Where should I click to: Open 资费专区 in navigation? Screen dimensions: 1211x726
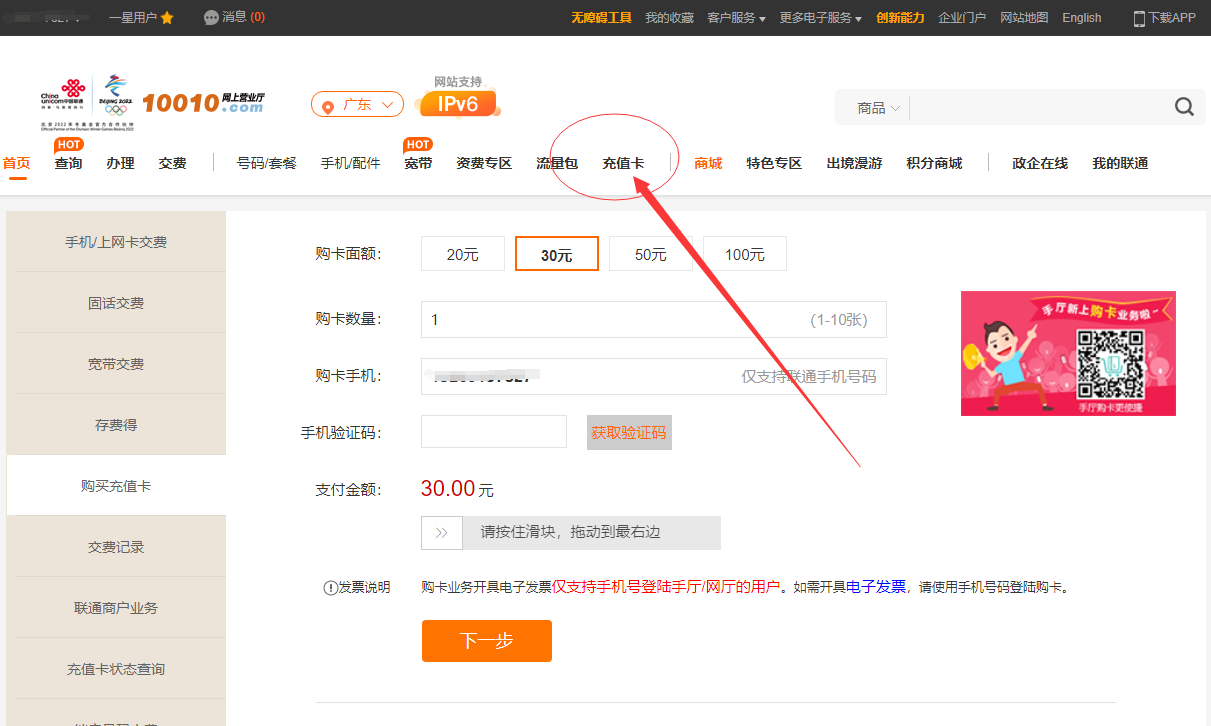[484, 163]
